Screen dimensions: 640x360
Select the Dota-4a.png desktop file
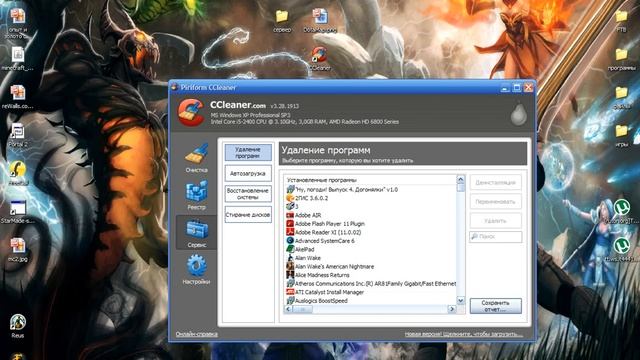pyautogui.click(x=320, y=21)
